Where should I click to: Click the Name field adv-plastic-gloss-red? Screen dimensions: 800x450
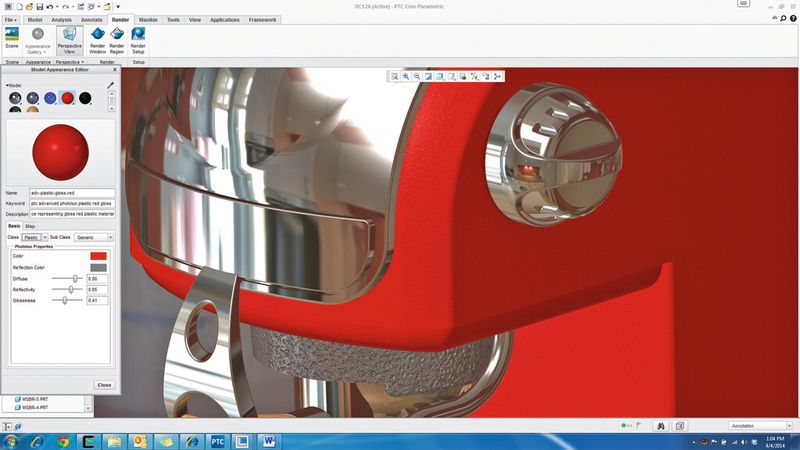point(72,193)
